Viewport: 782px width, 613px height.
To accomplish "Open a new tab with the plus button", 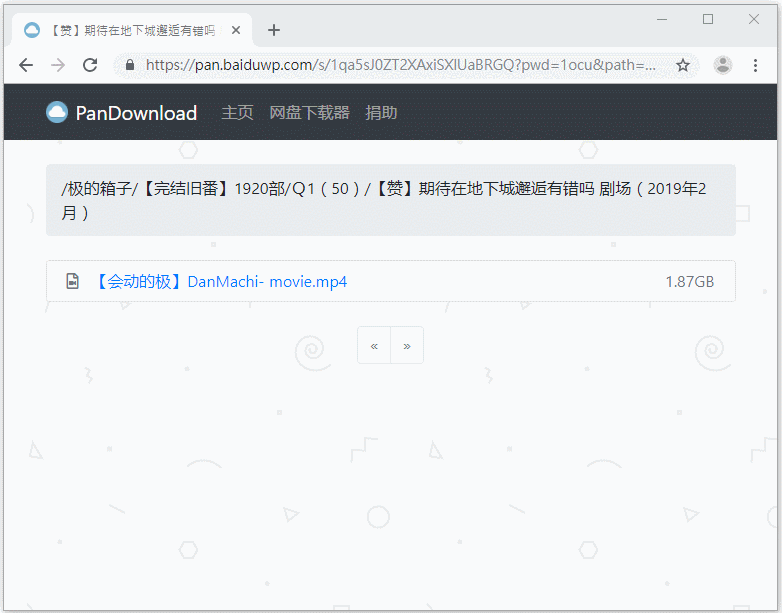I will click(274, 30).
